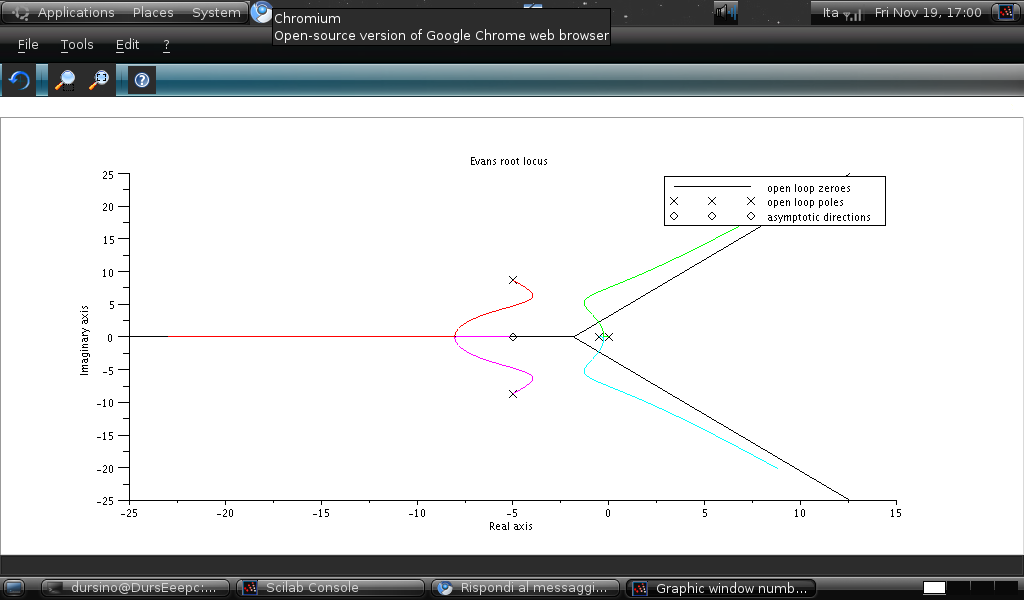This screenshot has width=1024, height=600.
Task: Click the top-right panel system tray icon
Action: pyautogui.click(x=1004, y=12)
